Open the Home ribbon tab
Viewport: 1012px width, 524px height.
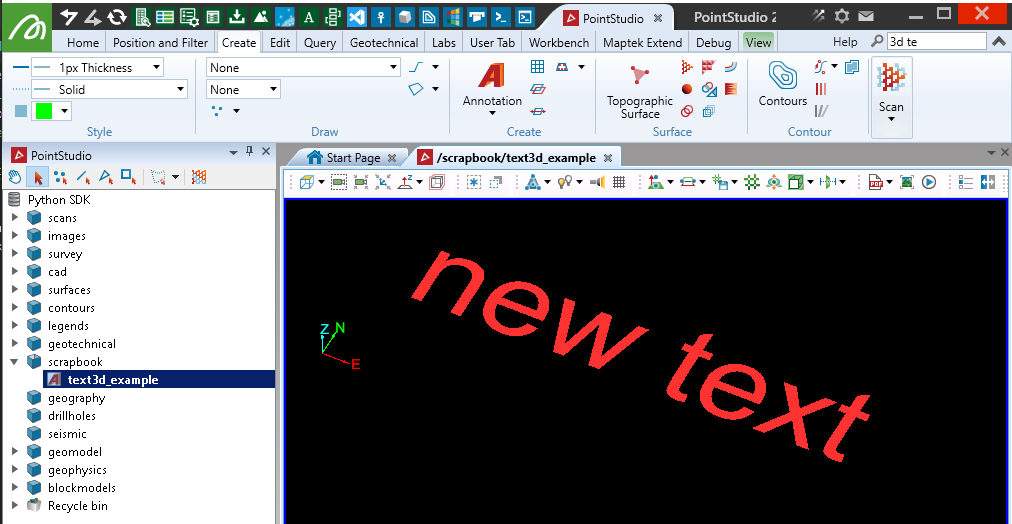tap(83, 43)
